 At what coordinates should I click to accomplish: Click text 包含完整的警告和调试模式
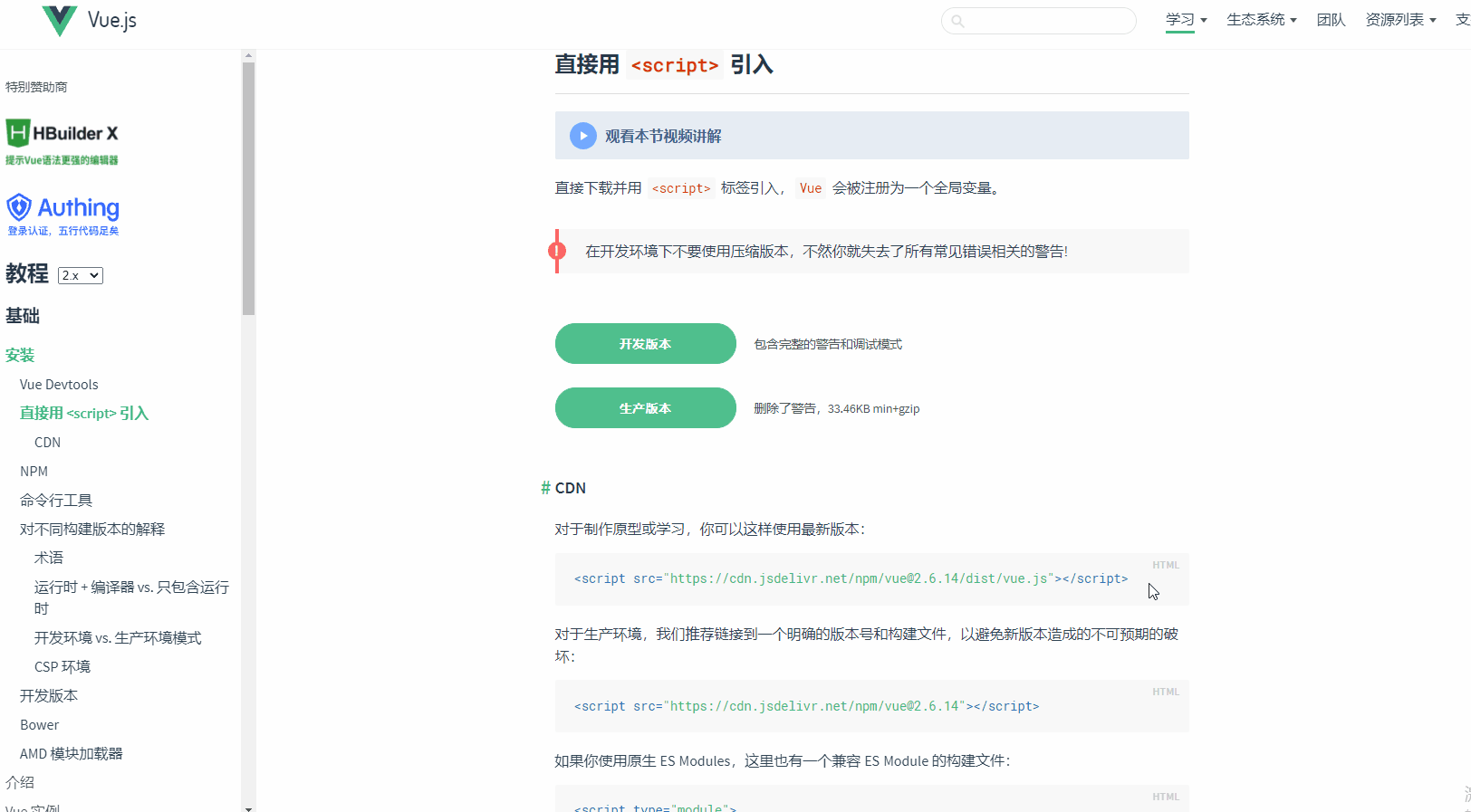tap(828, 344)
